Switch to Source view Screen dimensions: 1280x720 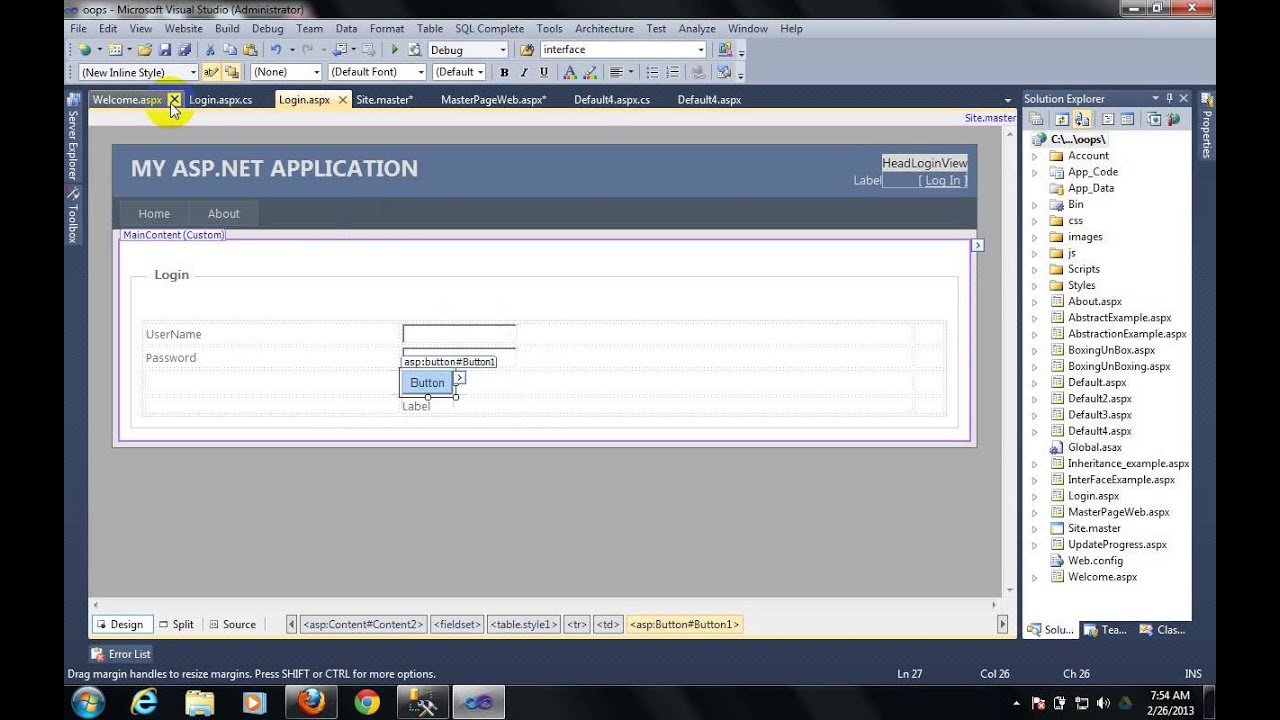coord(232,624)
